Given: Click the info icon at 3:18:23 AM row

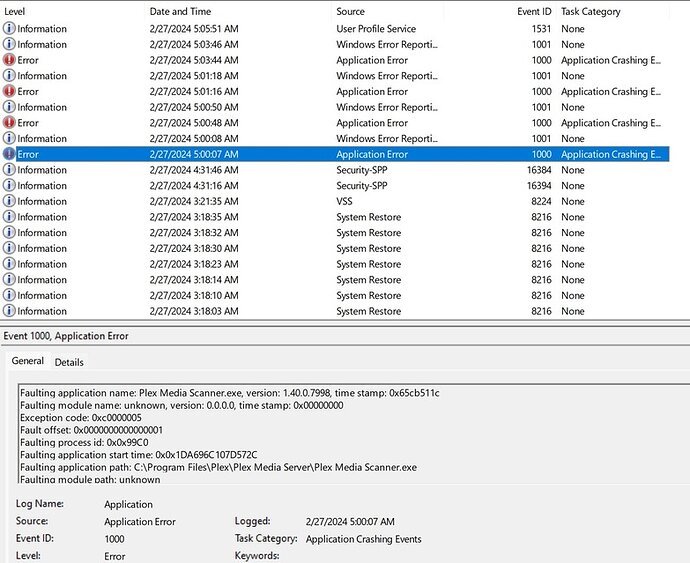Looking at the screenshot, I should [9, 264].
